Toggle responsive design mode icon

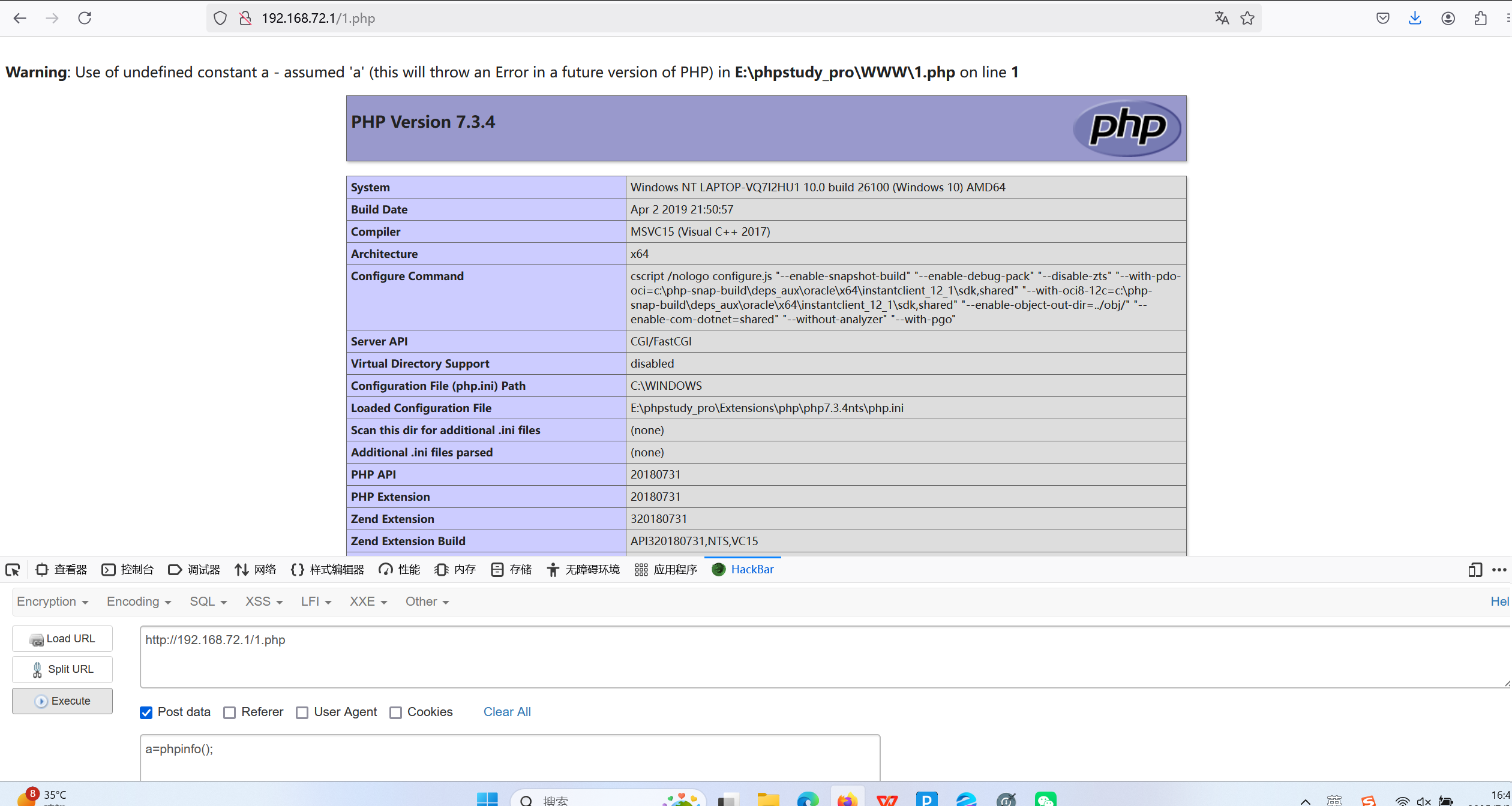click(x=1475, y=570)
